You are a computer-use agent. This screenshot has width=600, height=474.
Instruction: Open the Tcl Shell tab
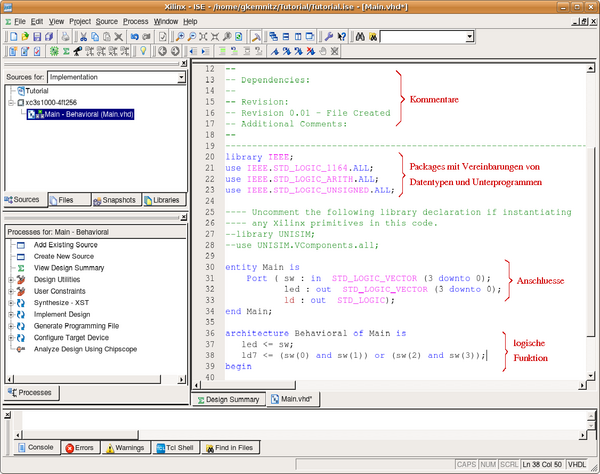176,448
